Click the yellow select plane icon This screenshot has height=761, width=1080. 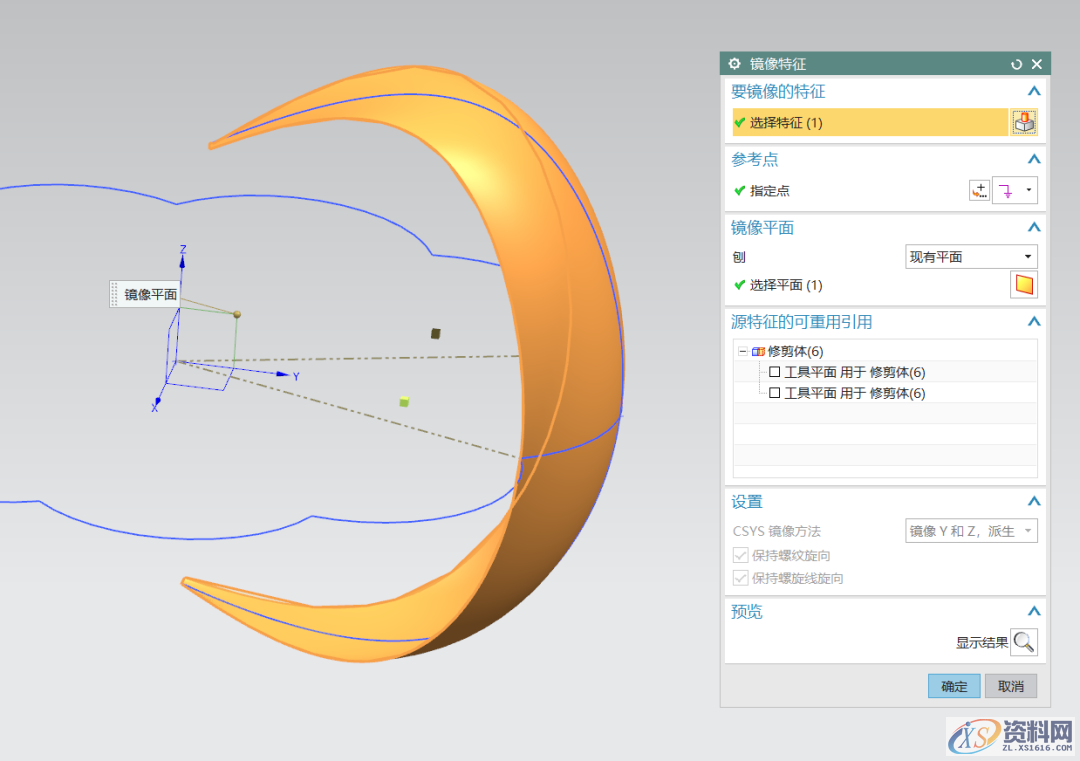click(x=1024, y=285)
